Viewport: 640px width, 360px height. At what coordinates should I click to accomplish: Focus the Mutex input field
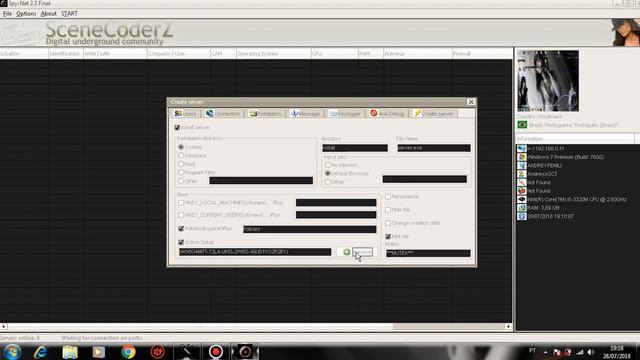coord(428,253)
